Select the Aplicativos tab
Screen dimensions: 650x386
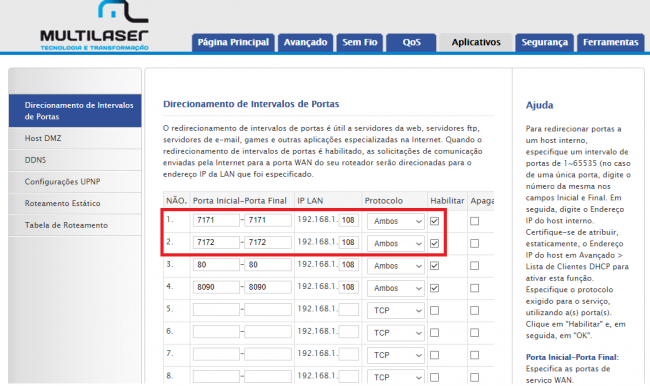pyautogui.click(x=476, y=42)
